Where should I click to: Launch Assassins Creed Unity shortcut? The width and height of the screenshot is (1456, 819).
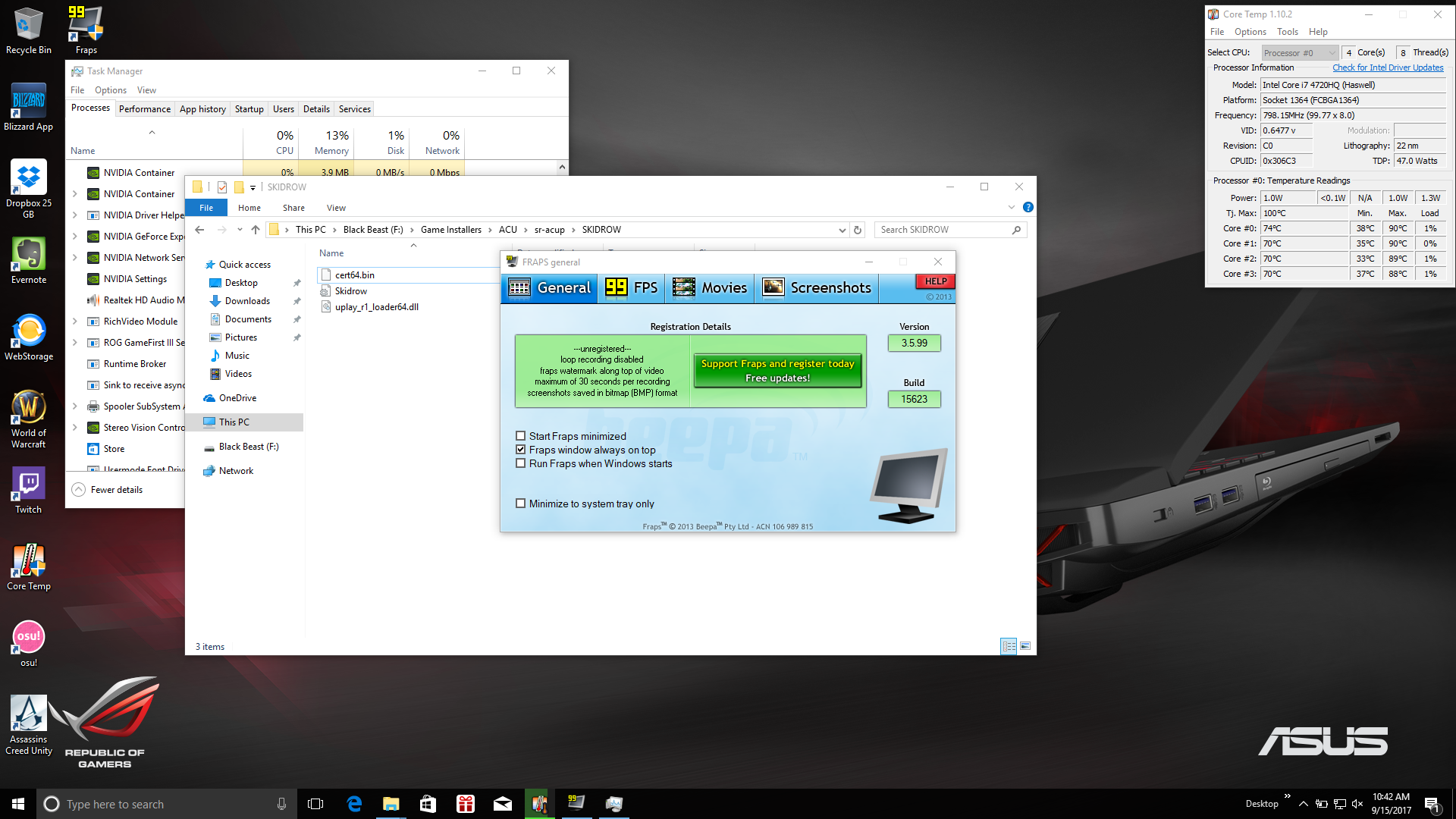click(29, 725)
